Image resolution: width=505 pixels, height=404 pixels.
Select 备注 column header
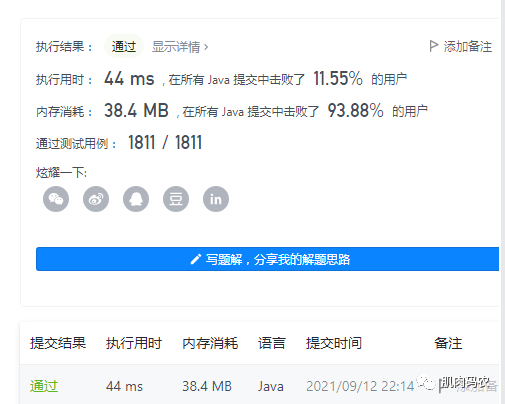(x=448, y=343)
